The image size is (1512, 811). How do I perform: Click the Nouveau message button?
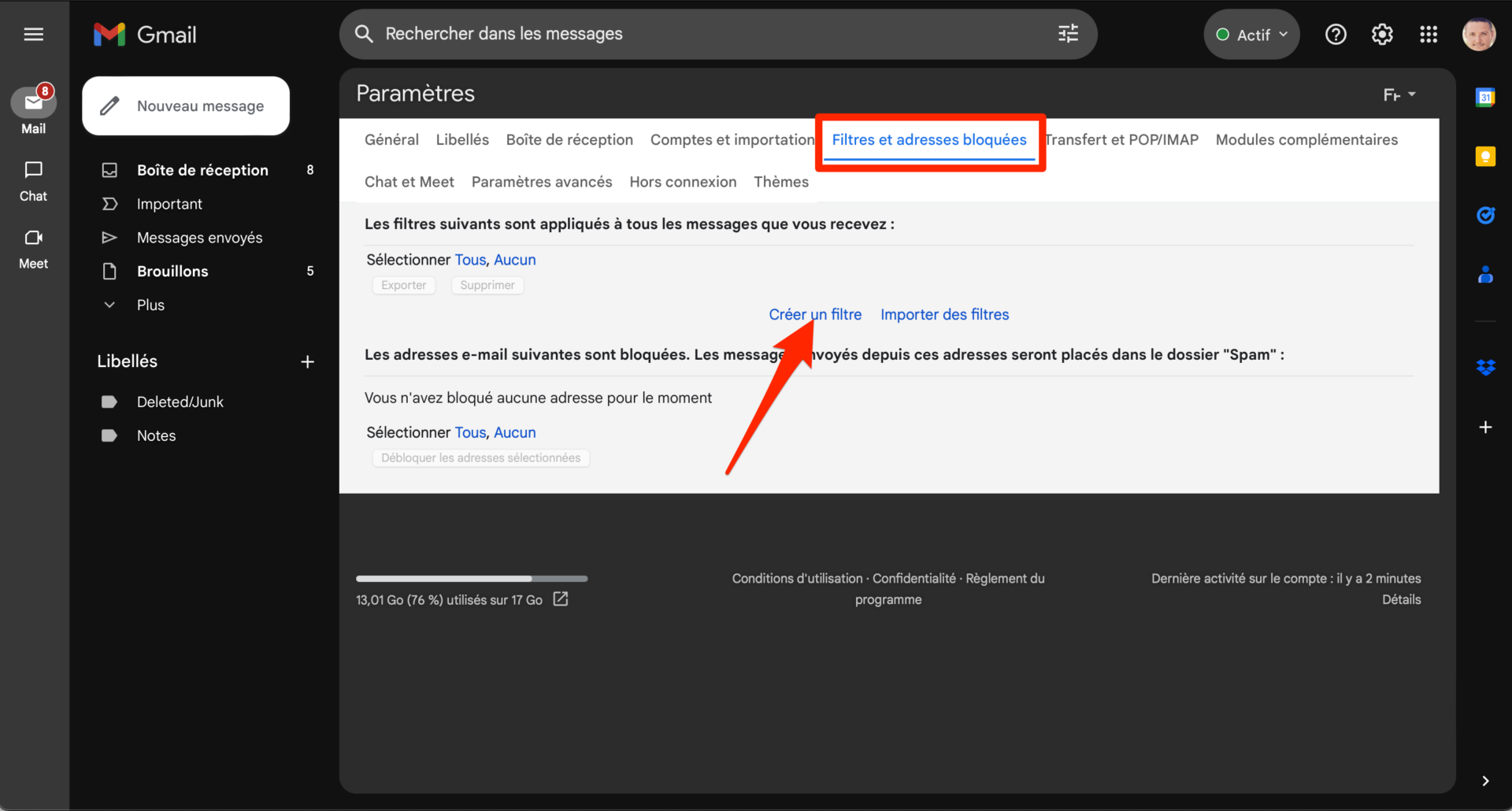tap(186, 106)
